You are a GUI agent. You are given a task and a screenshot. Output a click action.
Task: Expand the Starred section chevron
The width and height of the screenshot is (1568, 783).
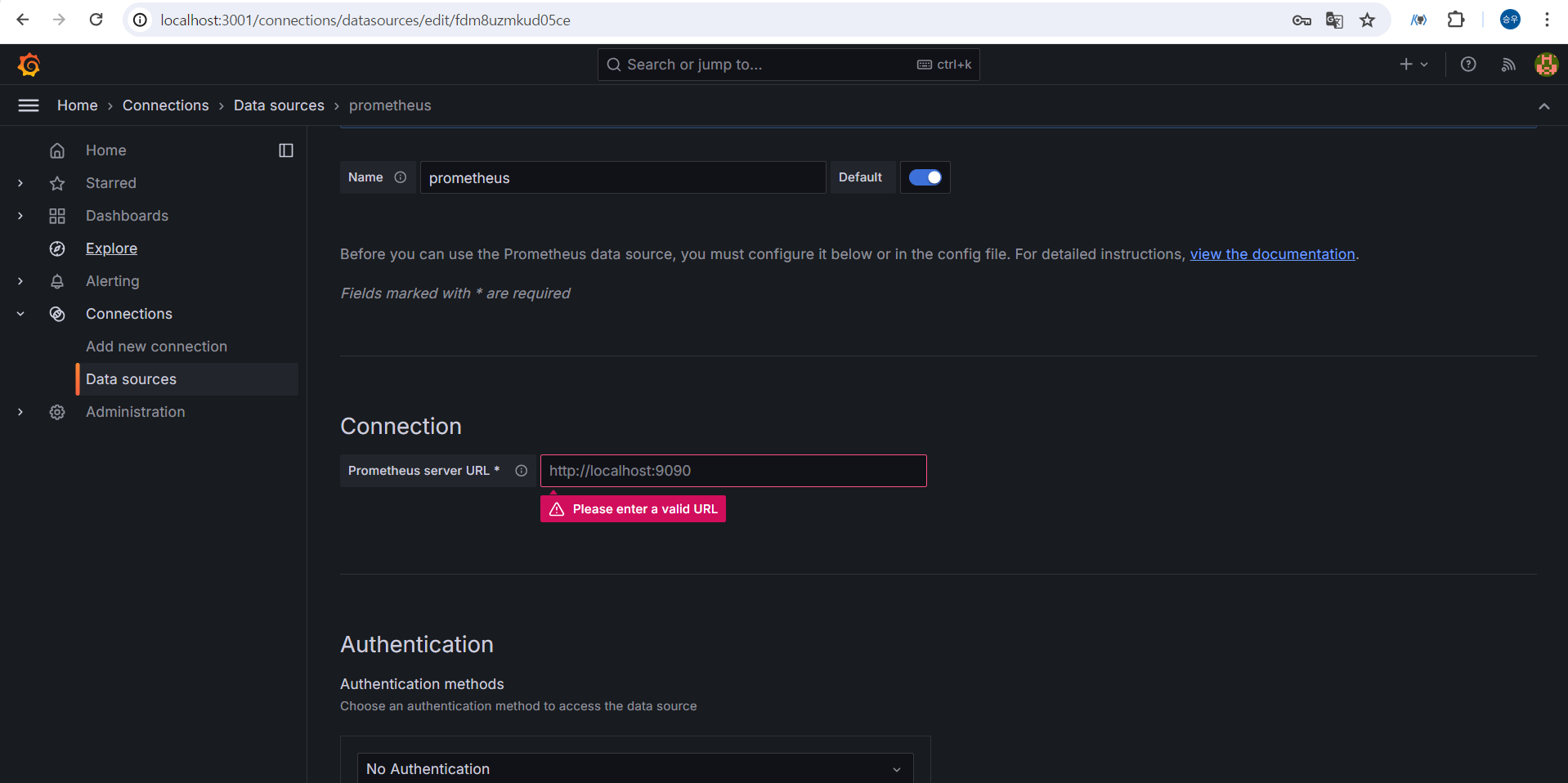tap(20, 183)
